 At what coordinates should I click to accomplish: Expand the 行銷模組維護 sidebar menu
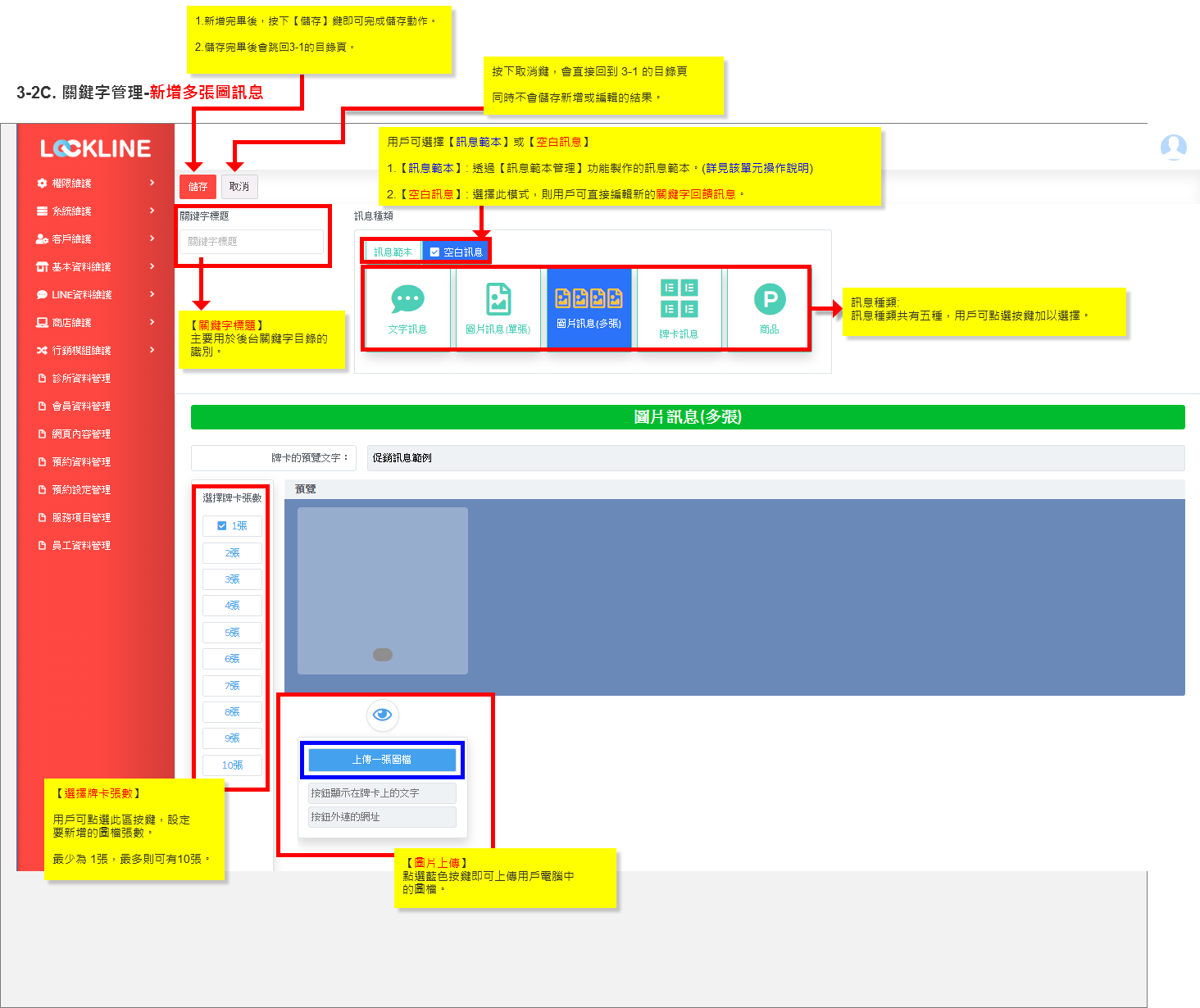point(96,351)
